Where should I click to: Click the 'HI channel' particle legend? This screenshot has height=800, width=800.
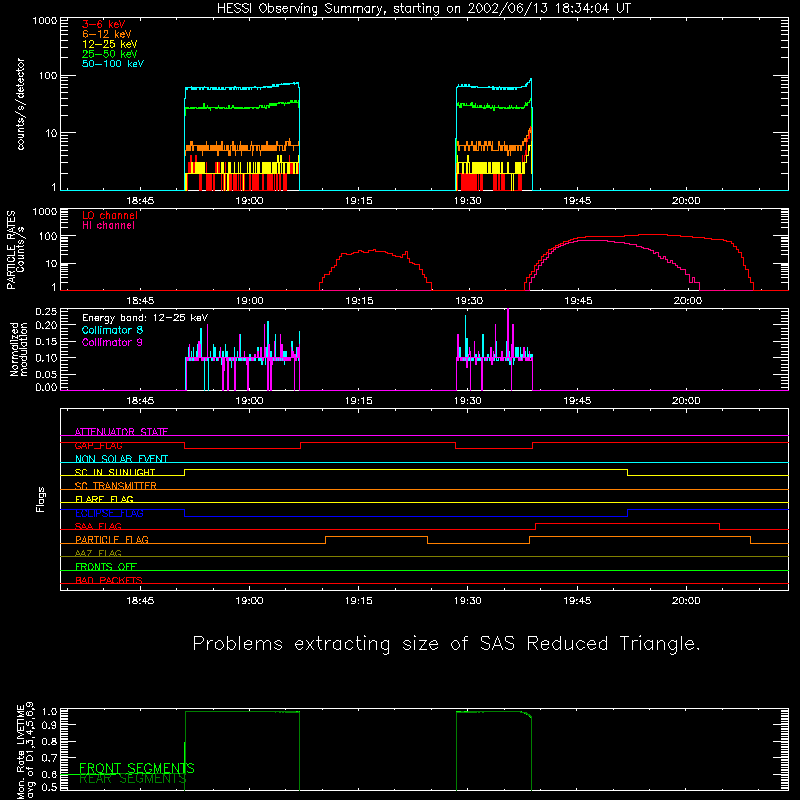tap(108, 226)
